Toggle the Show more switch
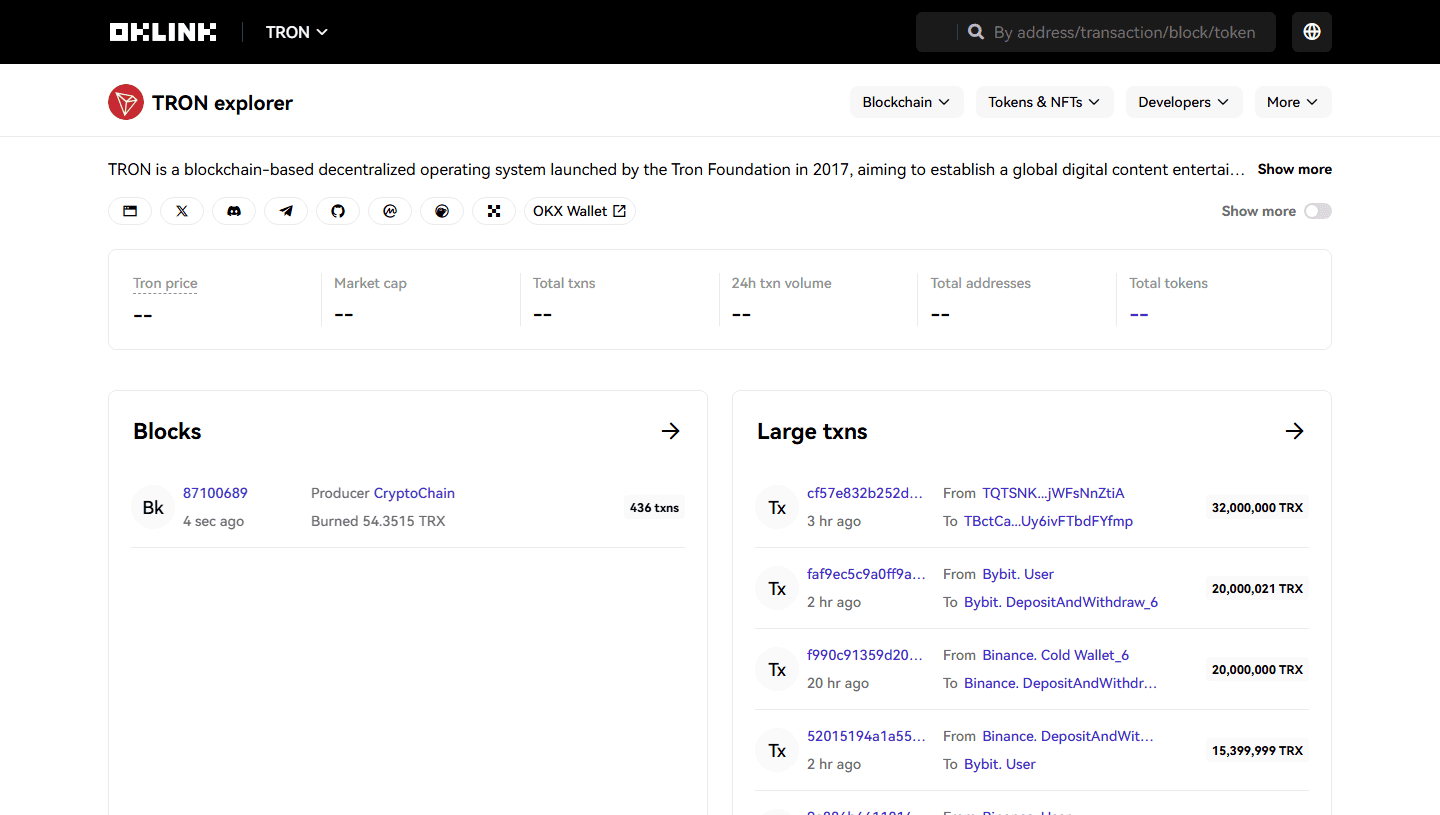 click(1318, 211)
